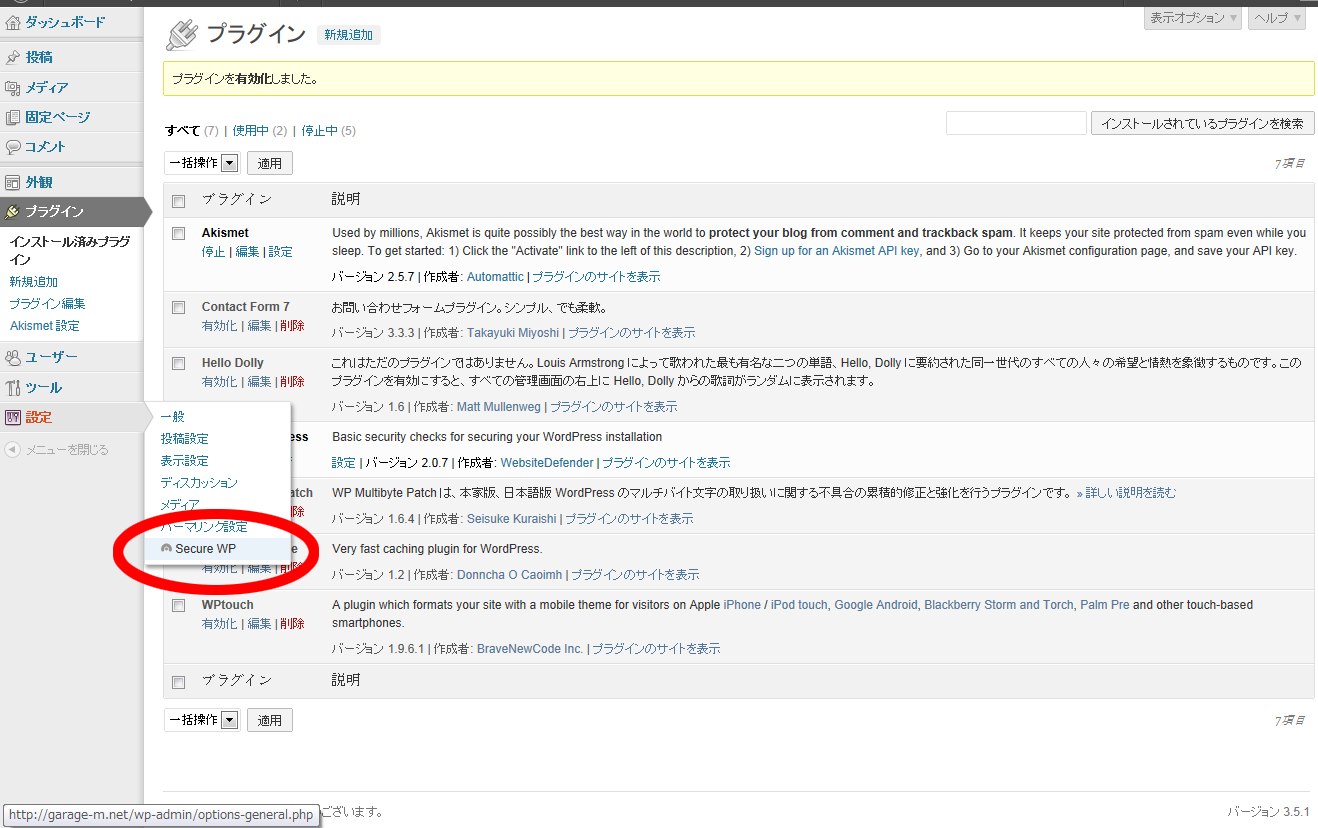Viewport: 1318px width, 828px height.
Task: Select ディスカッション in the settings flyout
Action: [199, 483]
